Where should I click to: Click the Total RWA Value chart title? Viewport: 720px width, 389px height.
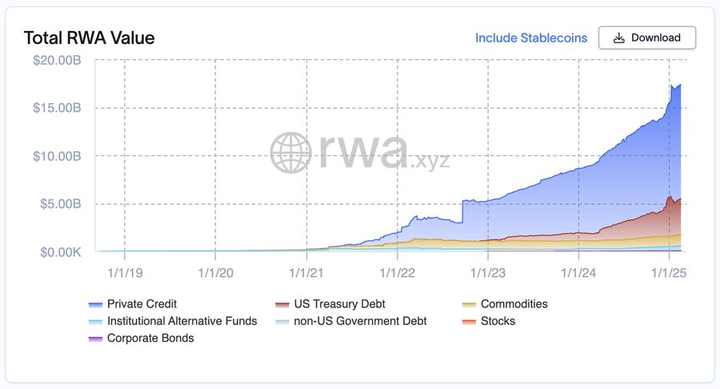pos(89,38)
